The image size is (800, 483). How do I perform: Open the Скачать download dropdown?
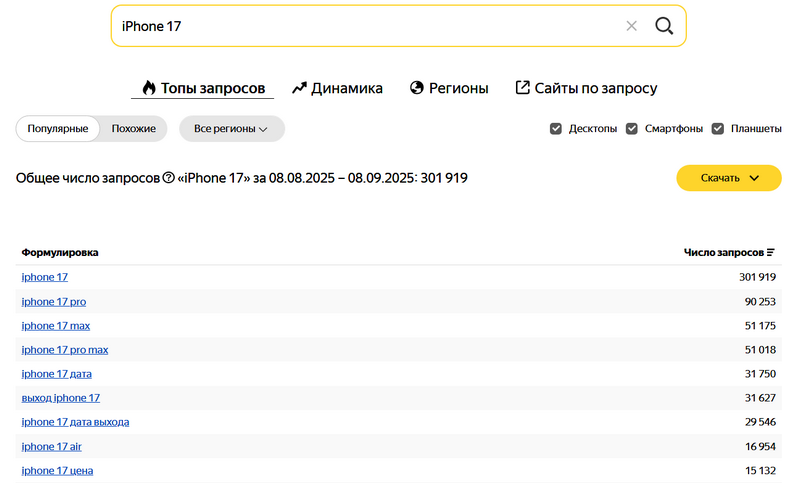(728, 178)
